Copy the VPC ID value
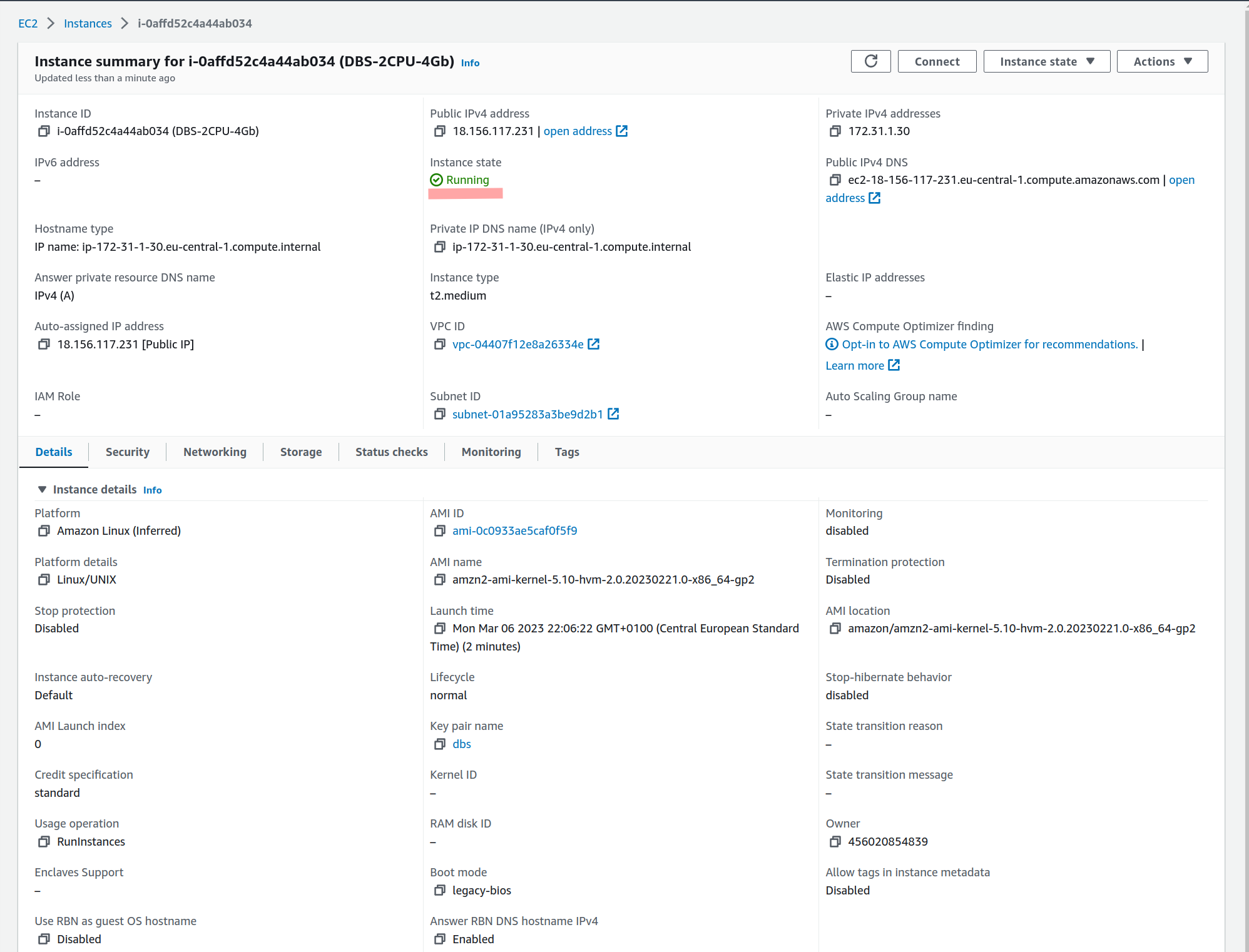The image size is (1249, 952). (x=439, y=345)
